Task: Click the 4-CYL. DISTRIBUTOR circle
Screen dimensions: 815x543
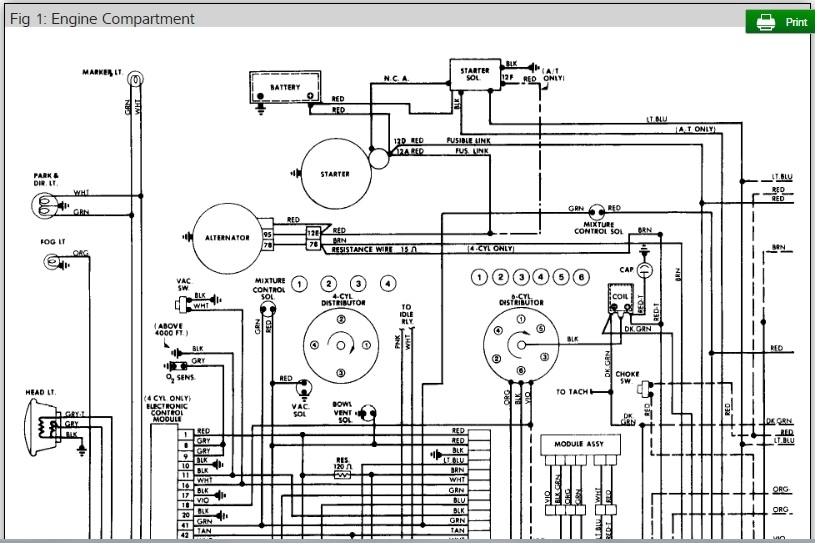Action: pos(340,346)
